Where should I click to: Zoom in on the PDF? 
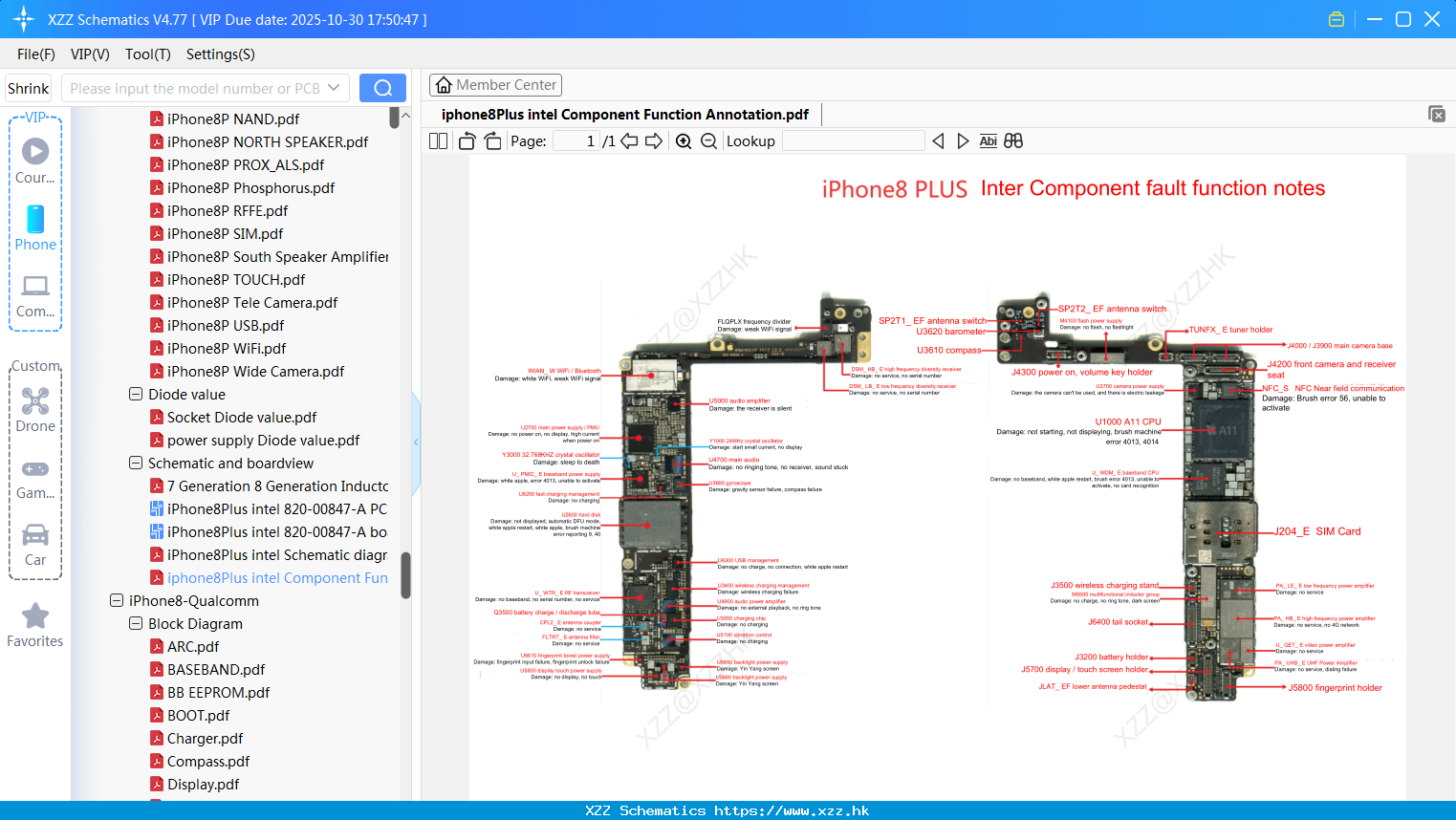point(684,141)
